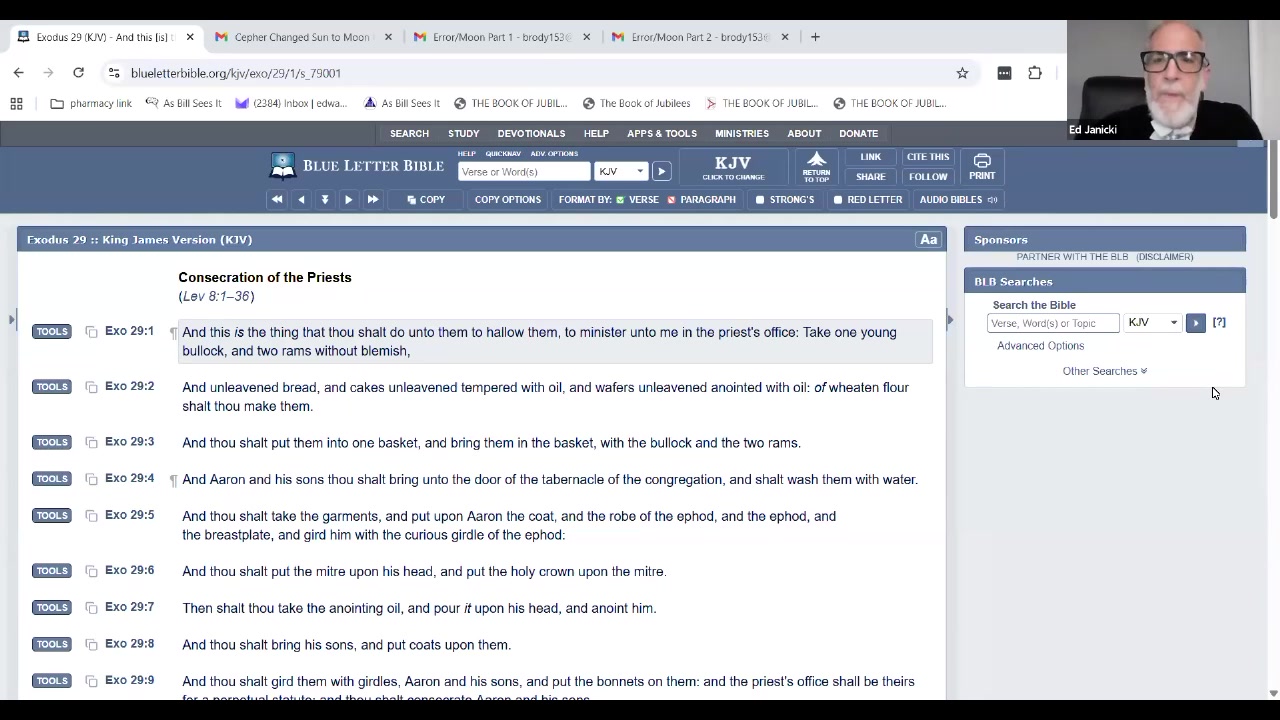
Task: Open KJV version dropdown in header search
Action: click(620, 172)
